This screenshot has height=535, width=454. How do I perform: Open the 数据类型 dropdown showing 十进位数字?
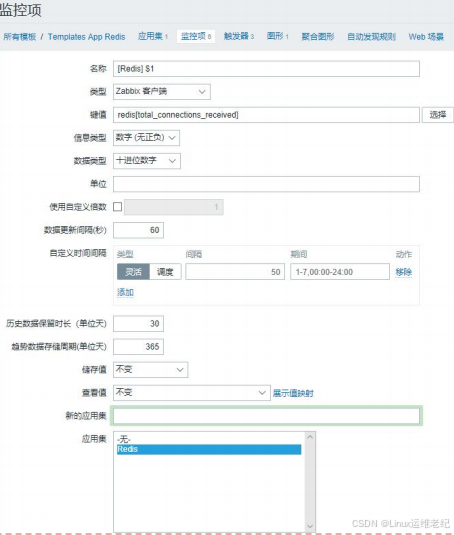point(147,161)
